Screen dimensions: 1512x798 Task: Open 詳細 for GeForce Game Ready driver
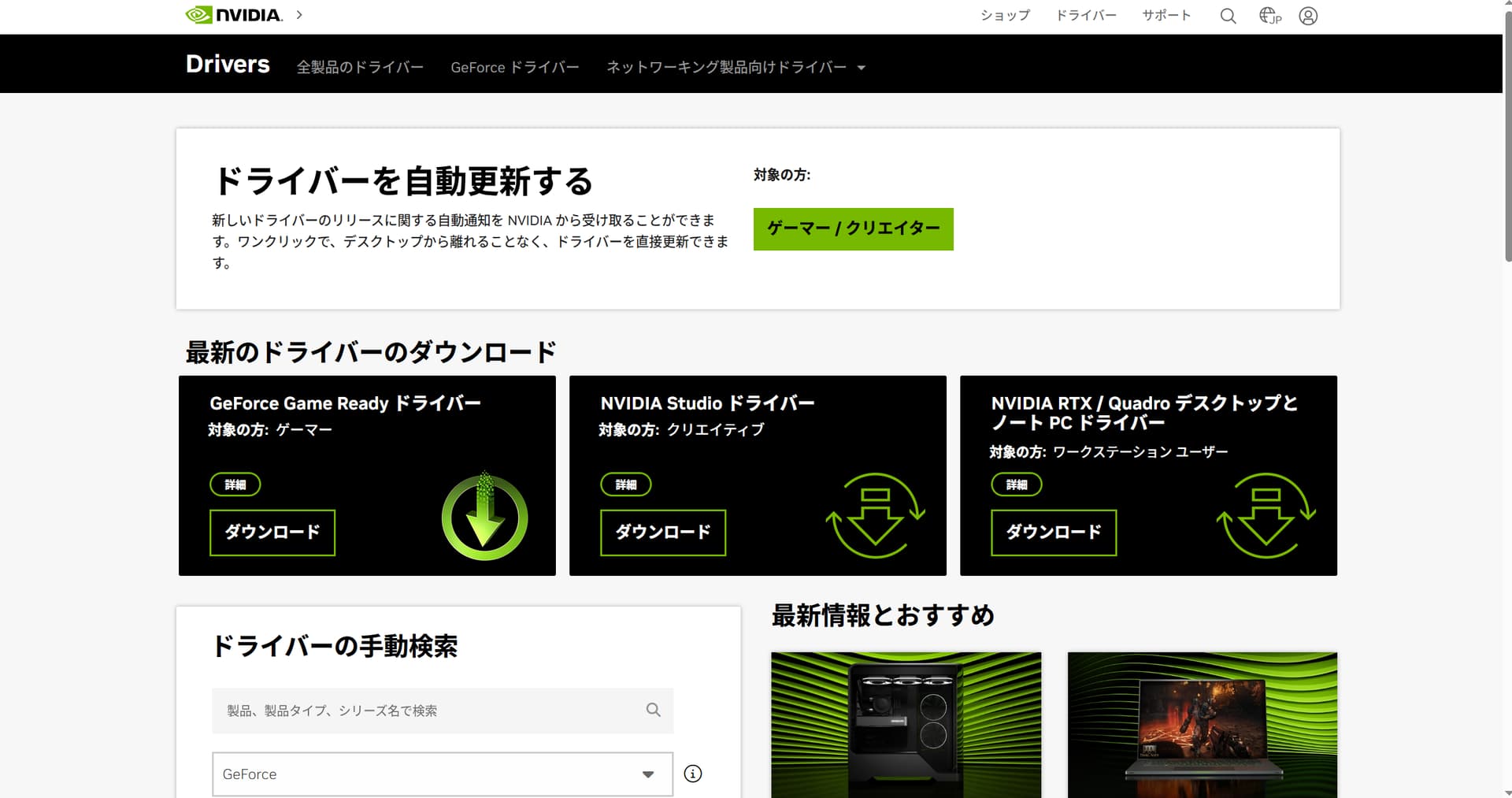pos(235,484)
